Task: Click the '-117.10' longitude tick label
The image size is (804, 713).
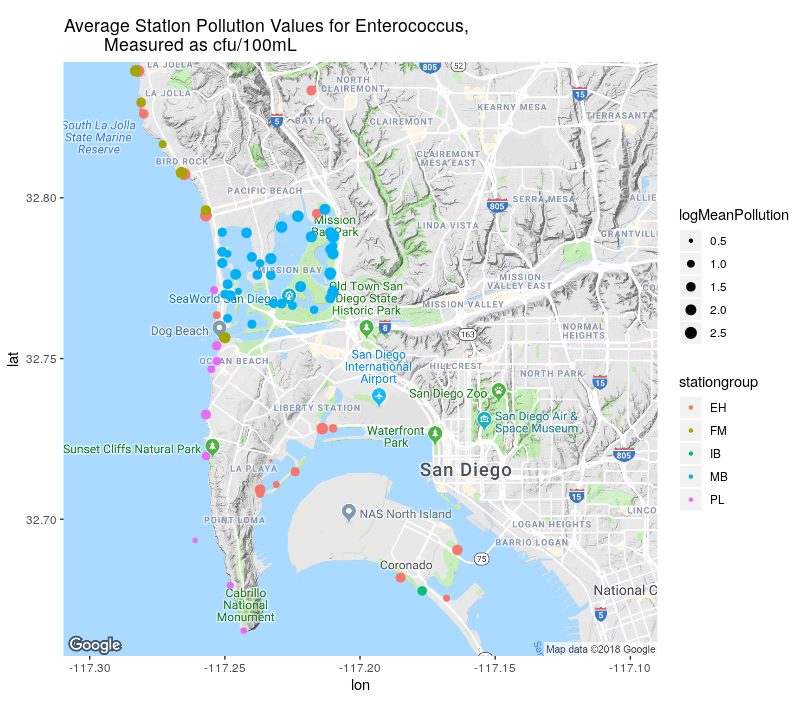Action: click(630, 668)
